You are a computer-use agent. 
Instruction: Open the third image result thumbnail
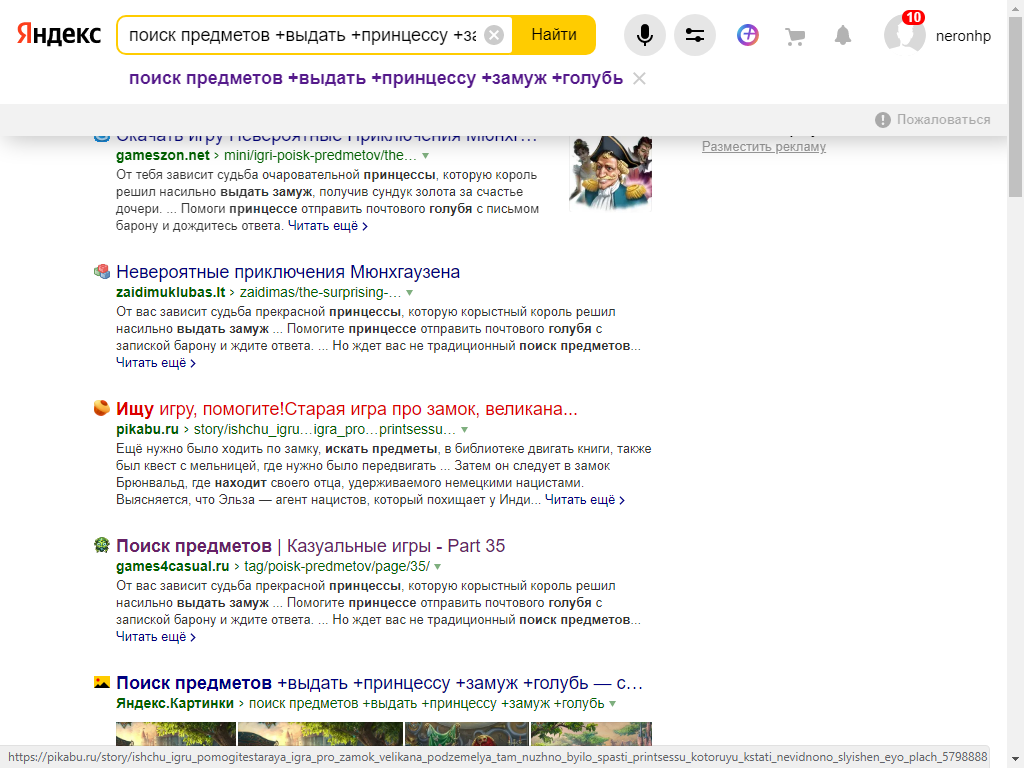point(467,734)
